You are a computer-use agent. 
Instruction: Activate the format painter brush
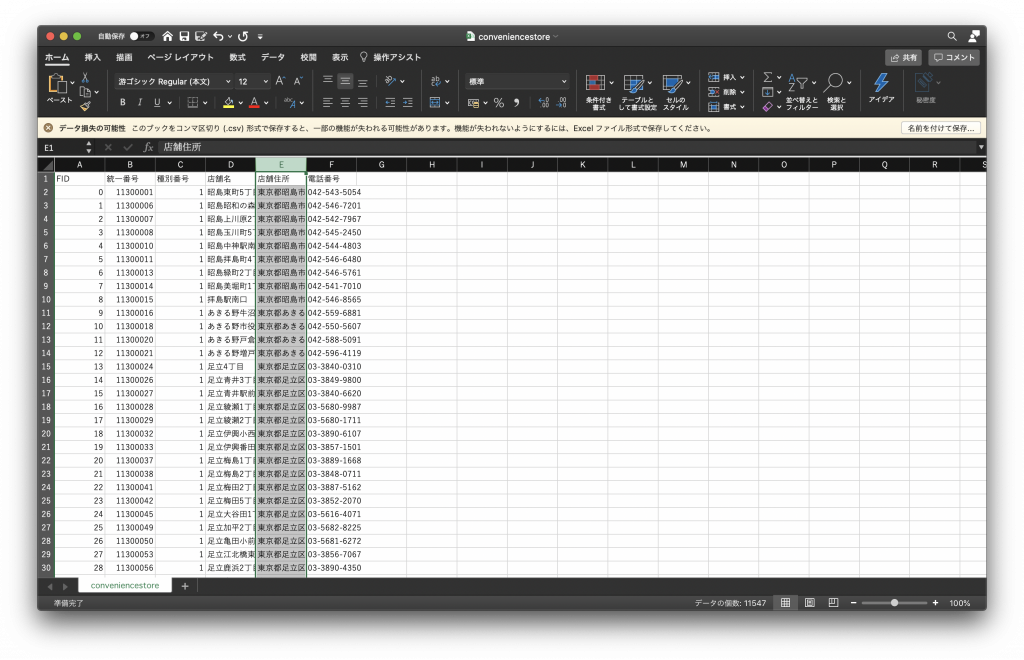85,106
